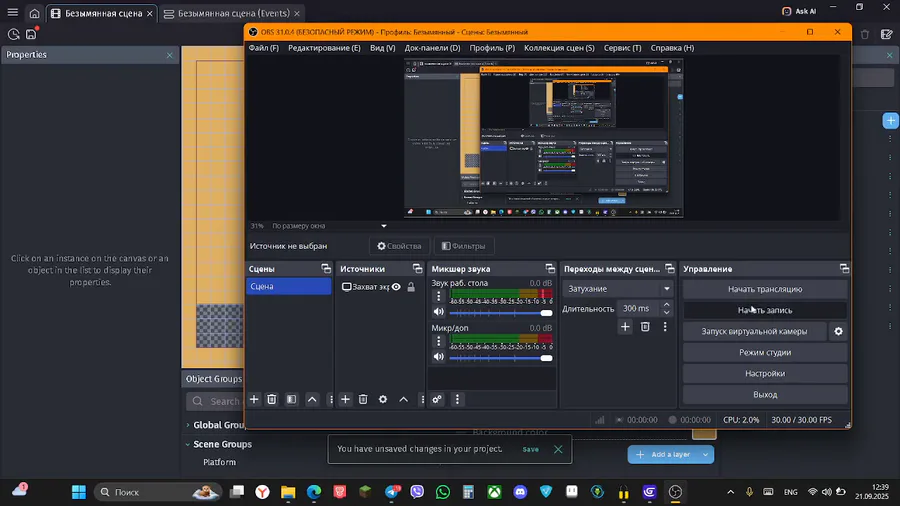Image resolution: width=900 pixels, height=506 pixels.
Task: Add a scene transition with plus icon
Action: coord(625,326)
